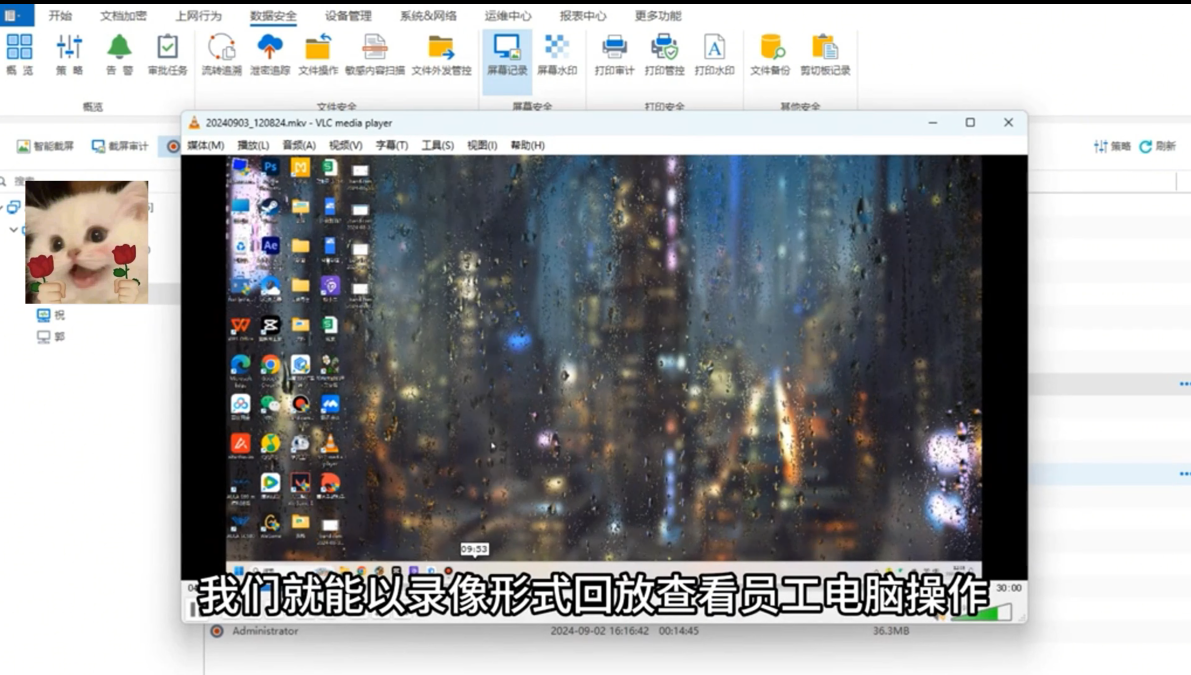
Task: Open the 屏幕记录 (screen recording) feature
Action: click(x=506, y=55)
